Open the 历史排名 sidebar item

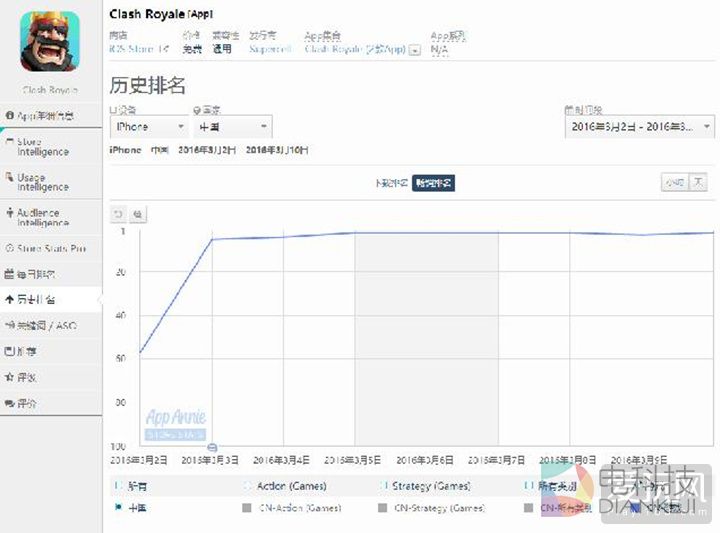click(51, 300)
